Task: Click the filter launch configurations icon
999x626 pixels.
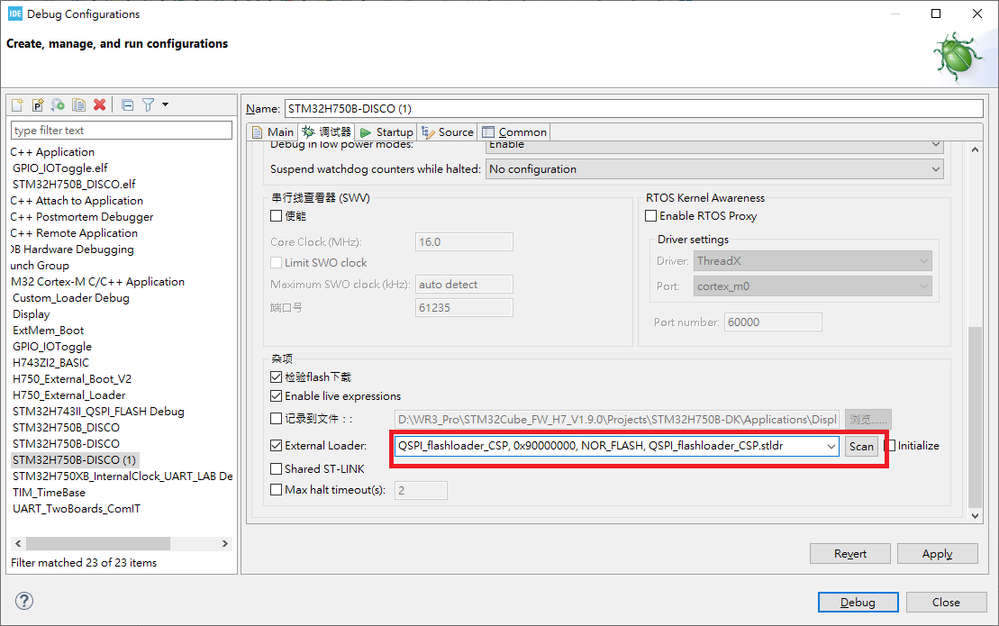Action: click(148, 105)
